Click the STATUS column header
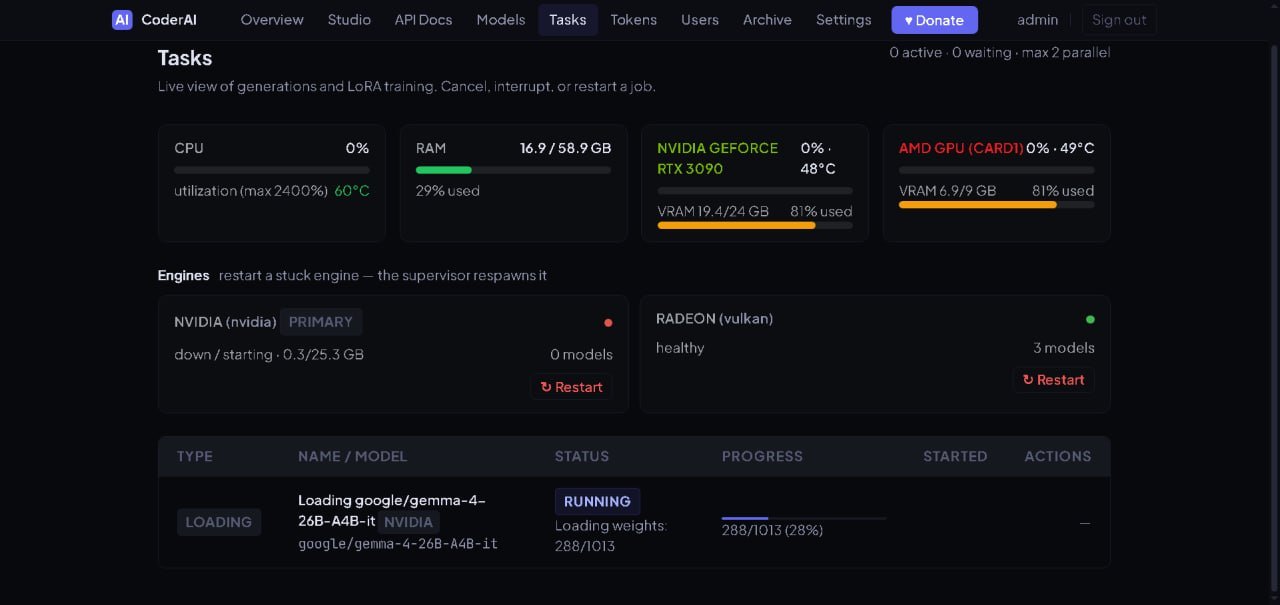The width and height of the screenshot is (1280, 605). click(582, 456)
